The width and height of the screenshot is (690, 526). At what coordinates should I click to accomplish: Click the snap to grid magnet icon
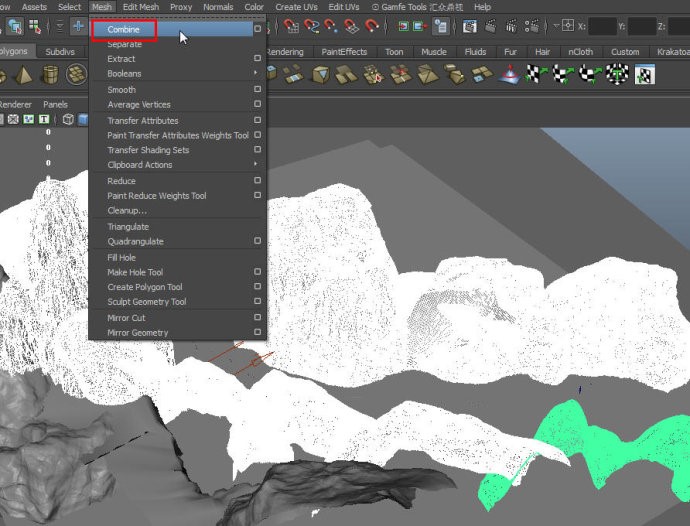(x=291, y=26)
